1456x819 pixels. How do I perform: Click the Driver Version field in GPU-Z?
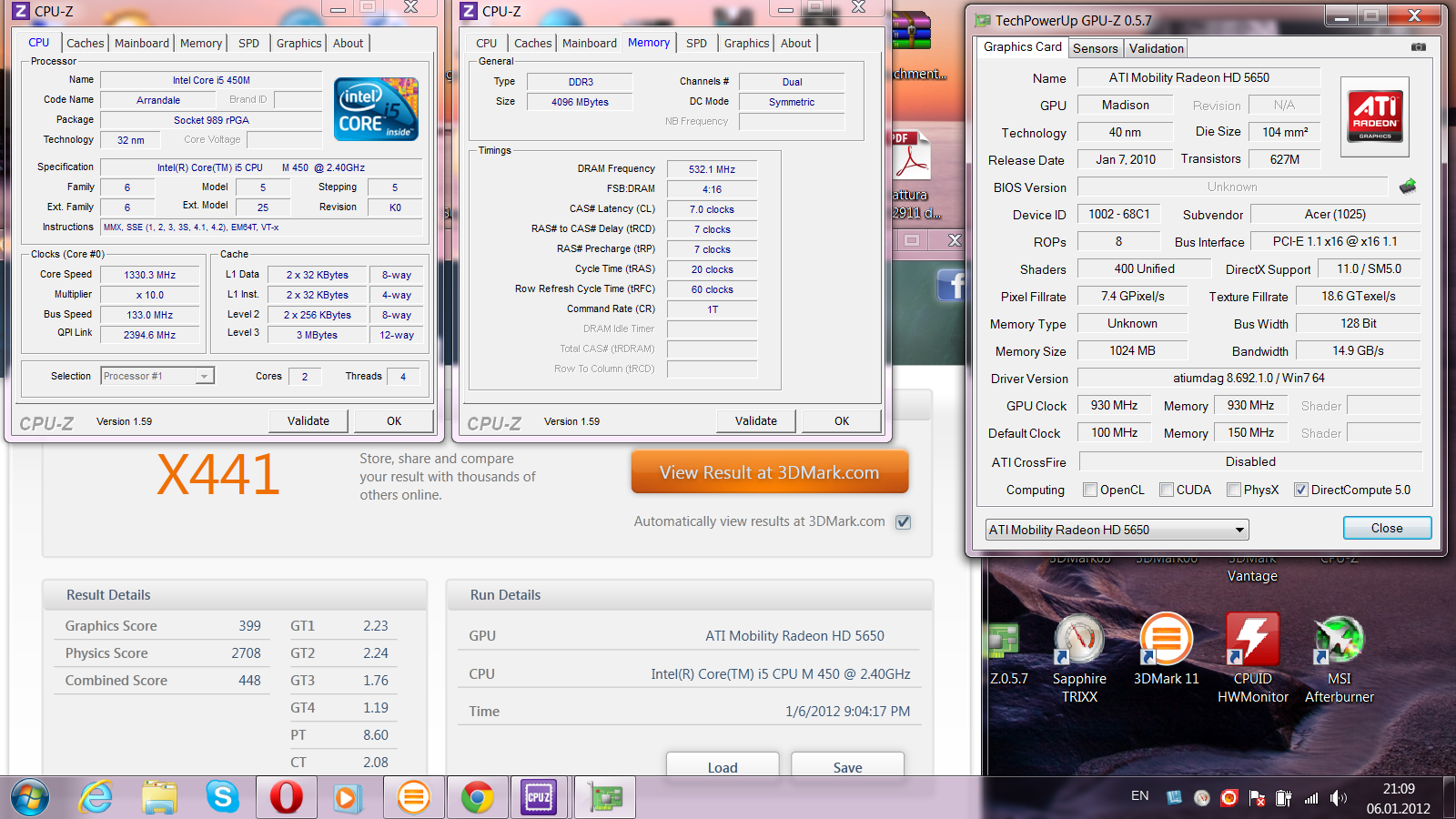pyautogui.click(x=1249, y=378)
